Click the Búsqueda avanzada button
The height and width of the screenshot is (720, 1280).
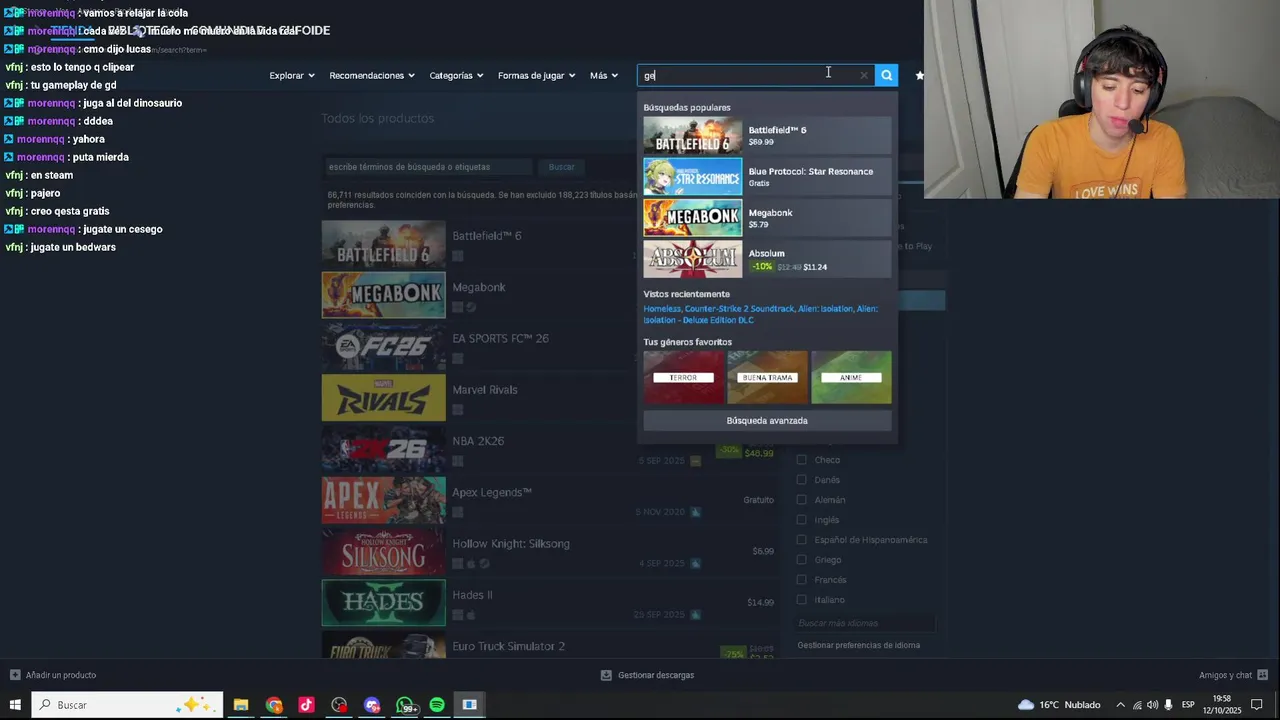click(x=767, y=421)
